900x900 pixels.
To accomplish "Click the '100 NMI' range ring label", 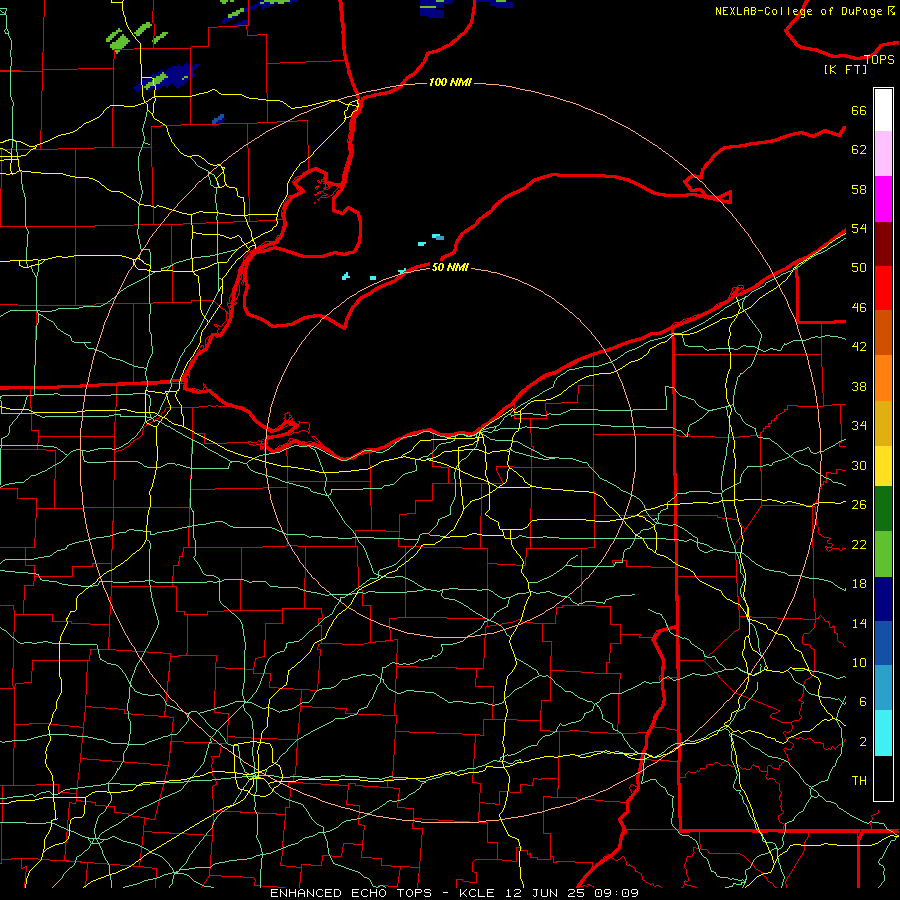I will (450, 82).
